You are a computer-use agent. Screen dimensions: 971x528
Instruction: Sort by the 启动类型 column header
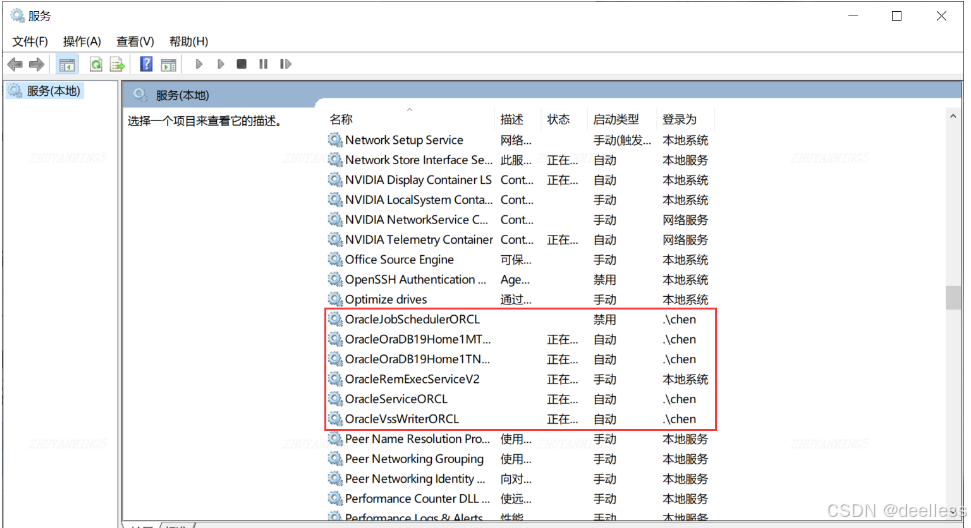coord(616,119)
